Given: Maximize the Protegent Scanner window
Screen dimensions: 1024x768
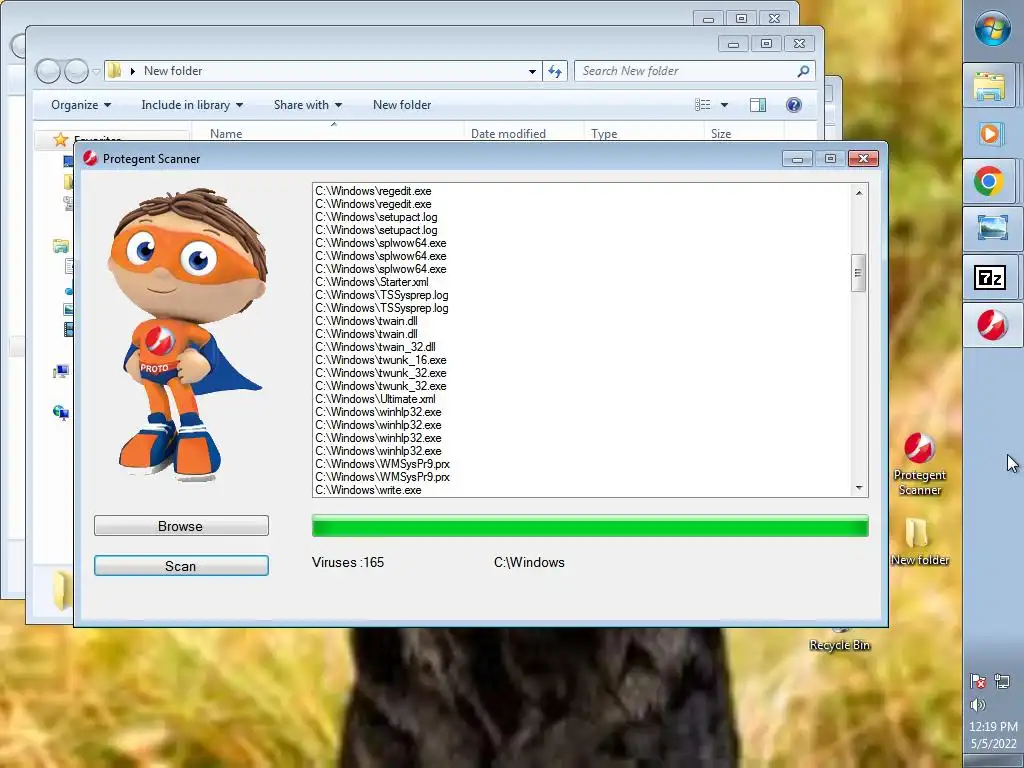Looking at the screenshot, I should [x=830, y=159].
